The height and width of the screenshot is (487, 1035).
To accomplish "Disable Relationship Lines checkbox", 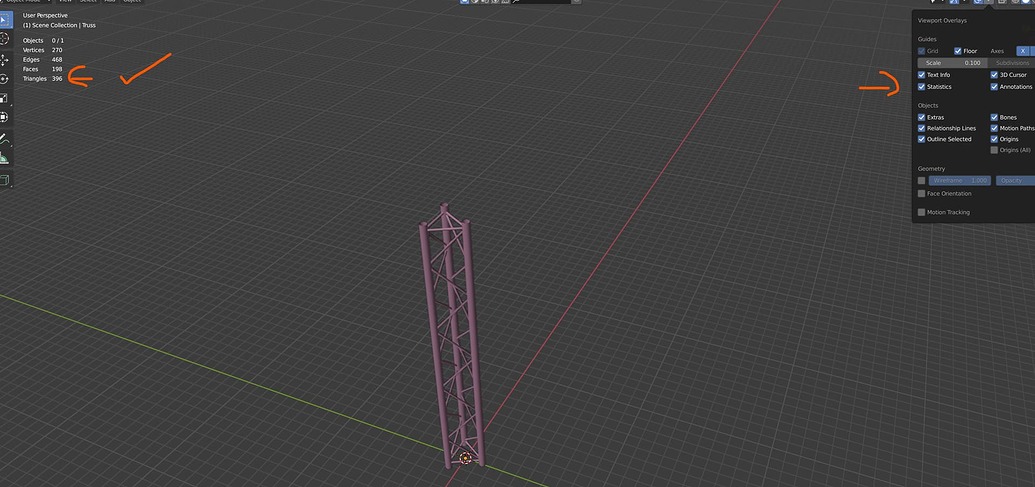I will pyautogui.click(x=921, y=128).
